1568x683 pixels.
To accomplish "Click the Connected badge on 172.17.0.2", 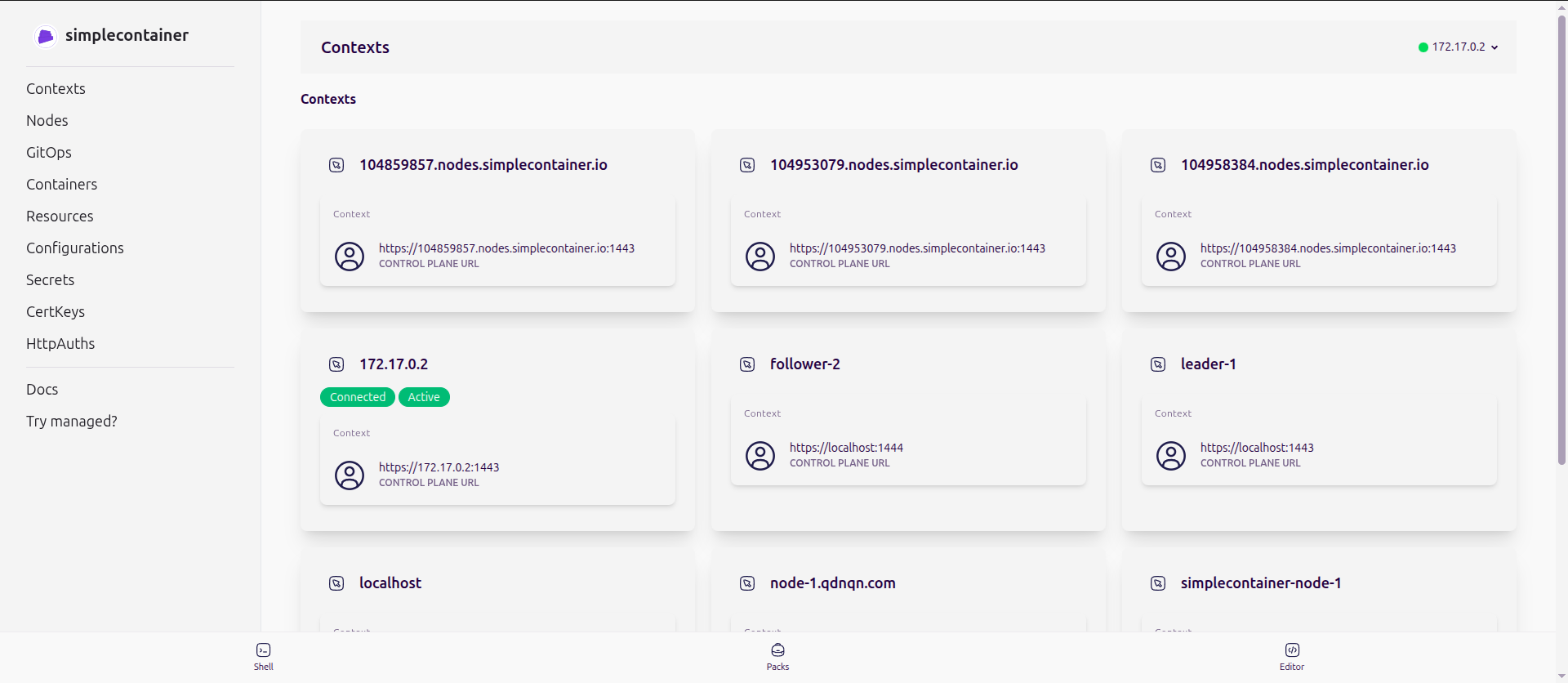I will pos(358,397).
